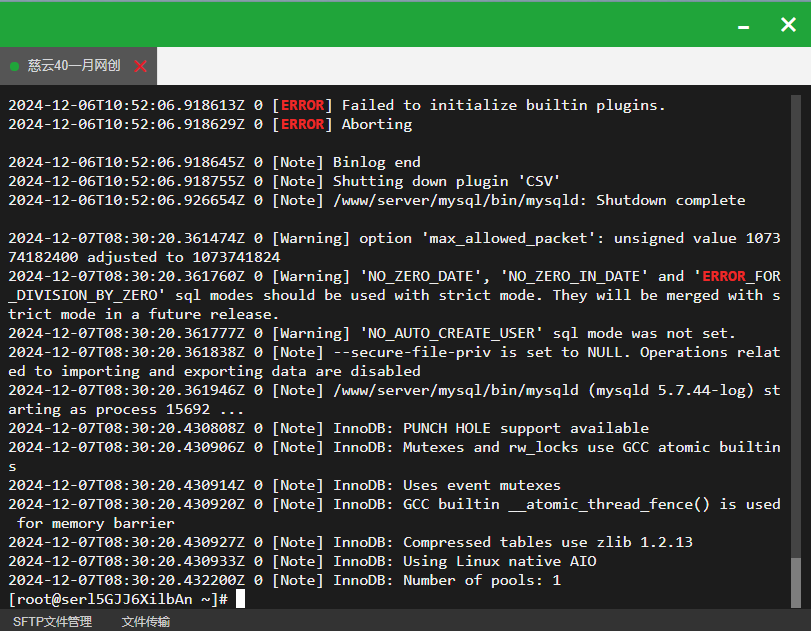811x631 pixels.
Task: Click the "Shutting down plugin 'CSV'" line
Action: pos(284,182)
